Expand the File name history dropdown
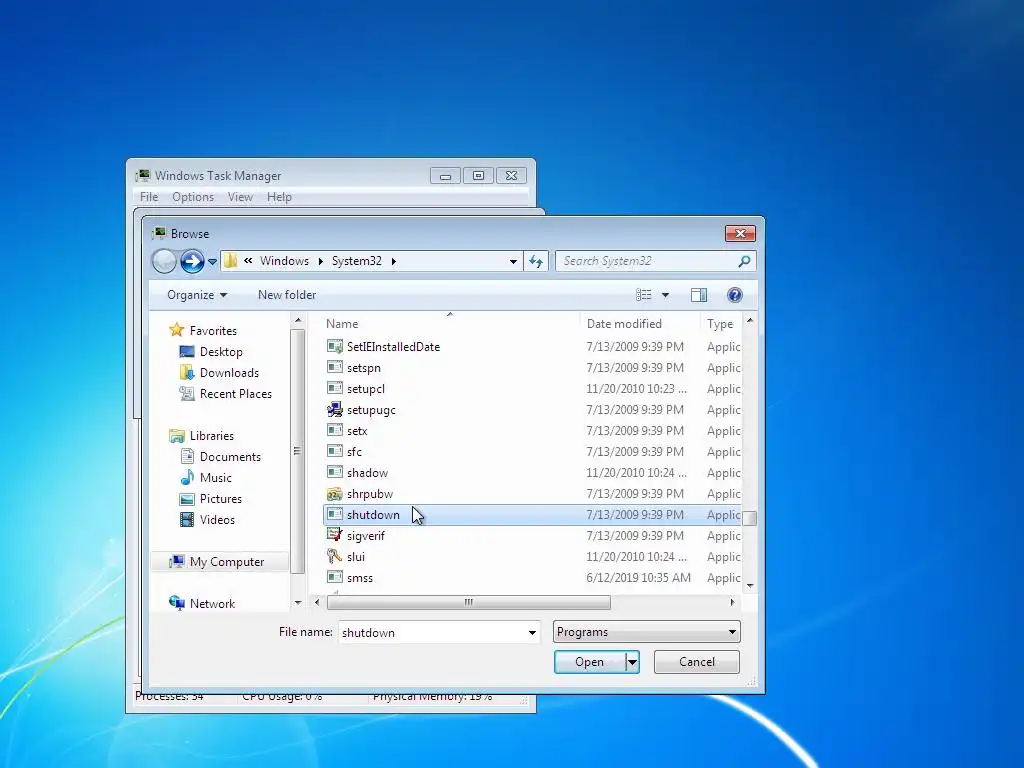Viewport: 1024px width, 768px height. click(x=532, y=633)
